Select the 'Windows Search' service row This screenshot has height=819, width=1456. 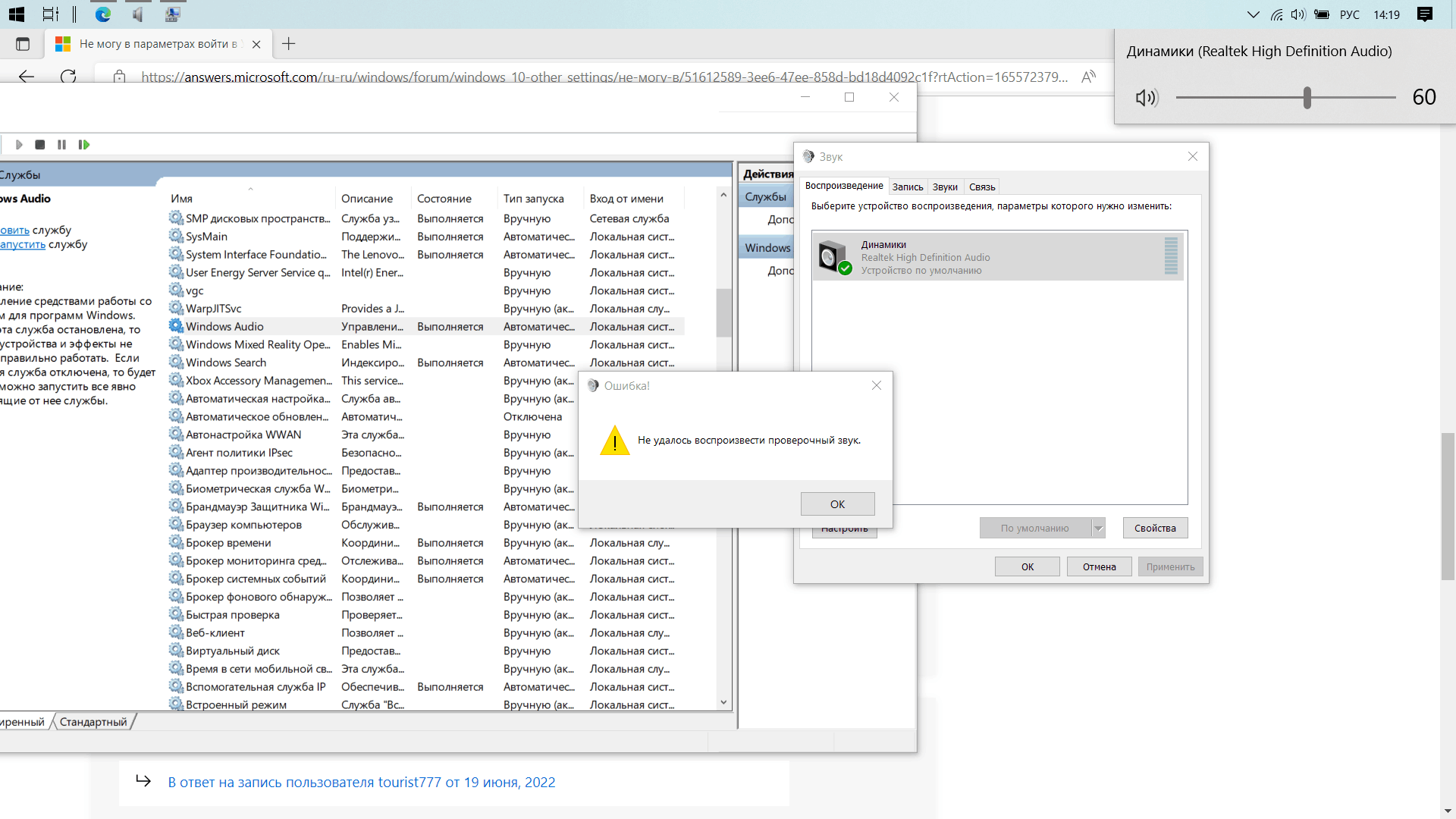[x=226, y=362]
